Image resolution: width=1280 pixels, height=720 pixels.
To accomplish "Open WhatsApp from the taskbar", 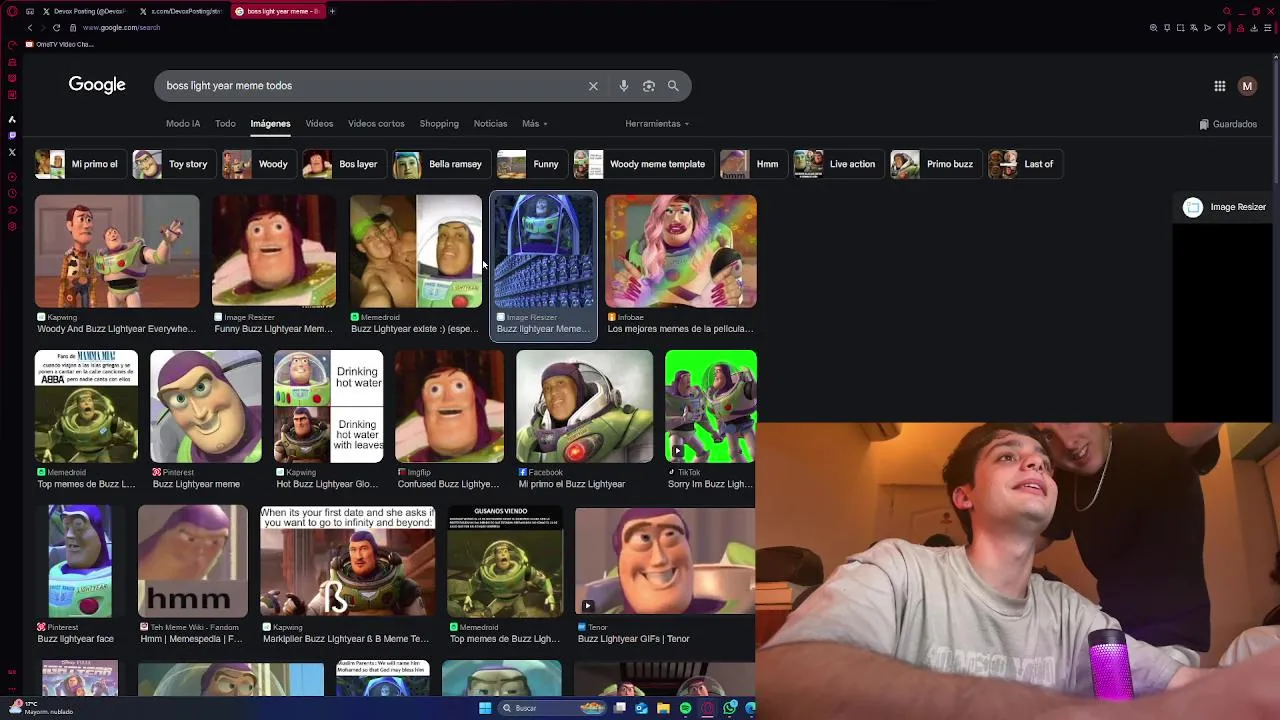I will [730, 708].
